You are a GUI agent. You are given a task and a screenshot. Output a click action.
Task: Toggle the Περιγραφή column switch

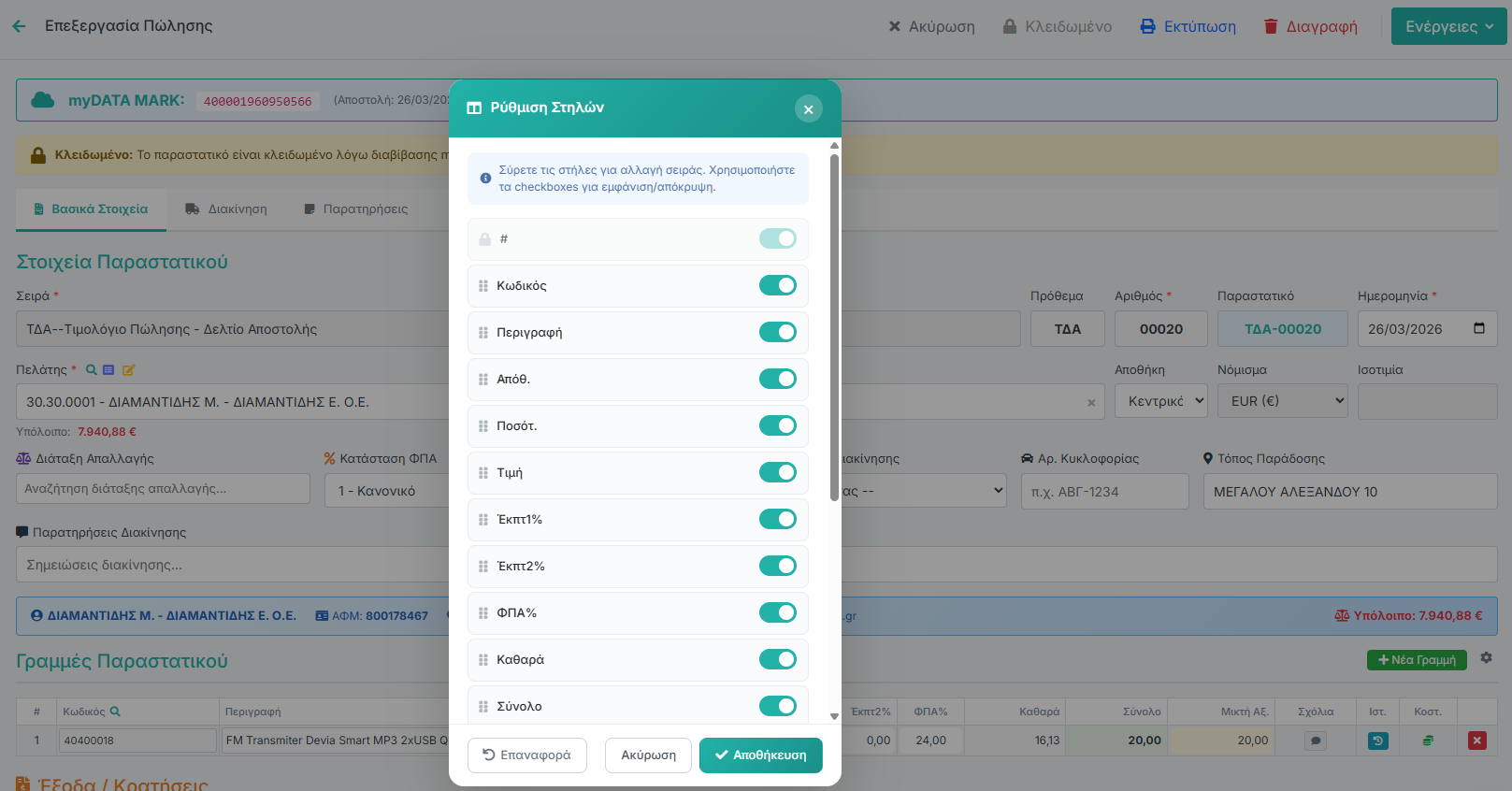pyautogui.click(x=778, y=332)
